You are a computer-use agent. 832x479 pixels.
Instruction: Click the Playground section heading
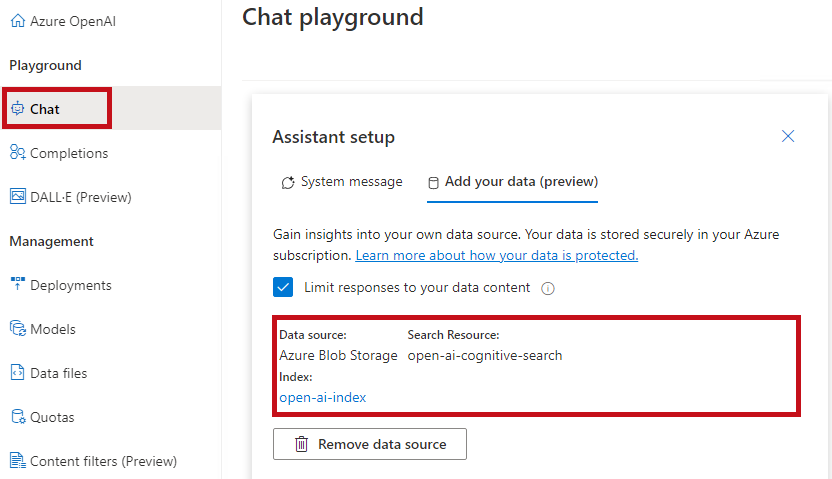point(46,66)
